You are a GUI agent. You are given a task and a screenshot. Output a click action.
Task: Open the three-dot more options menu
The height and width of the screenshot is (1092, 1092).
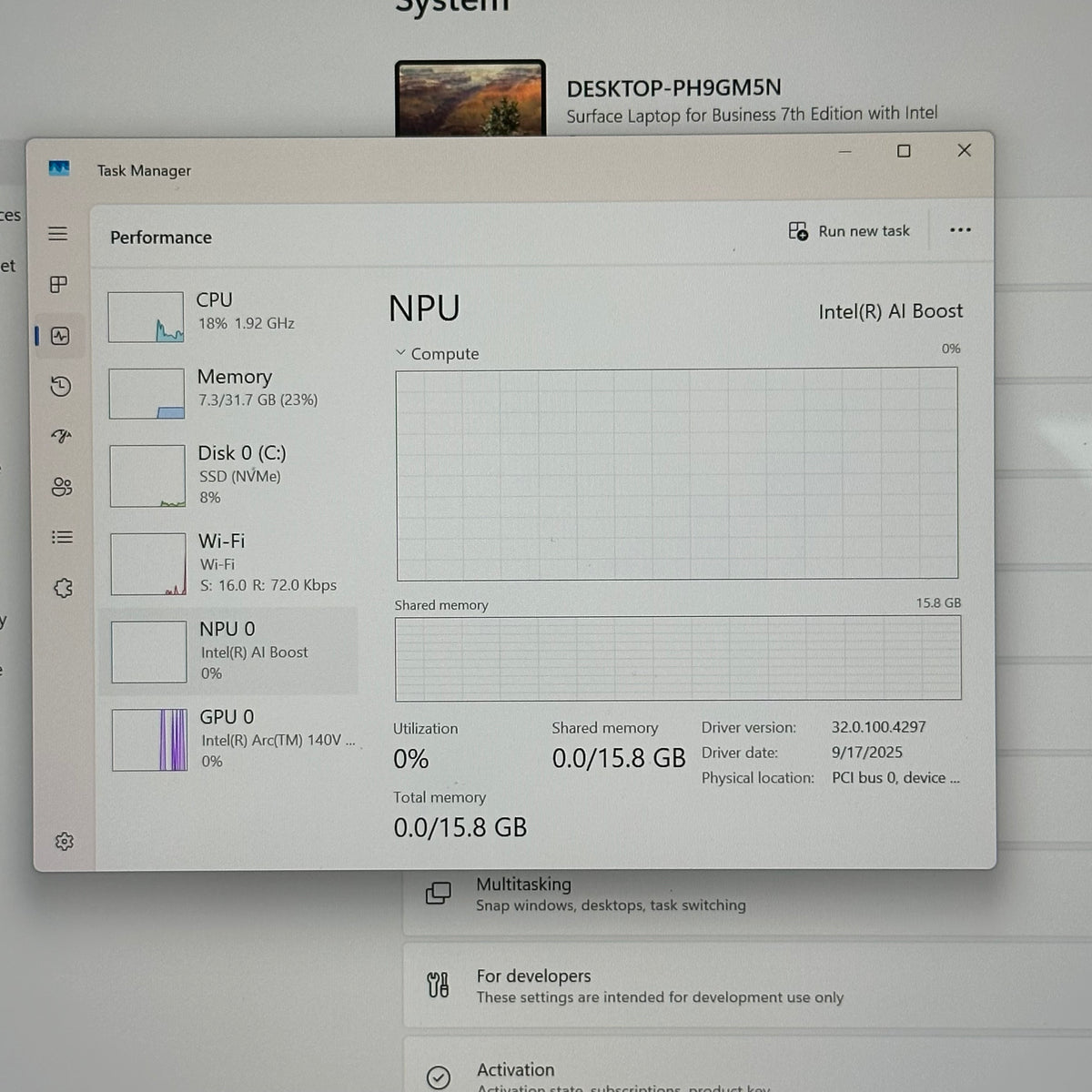[960, 230]
